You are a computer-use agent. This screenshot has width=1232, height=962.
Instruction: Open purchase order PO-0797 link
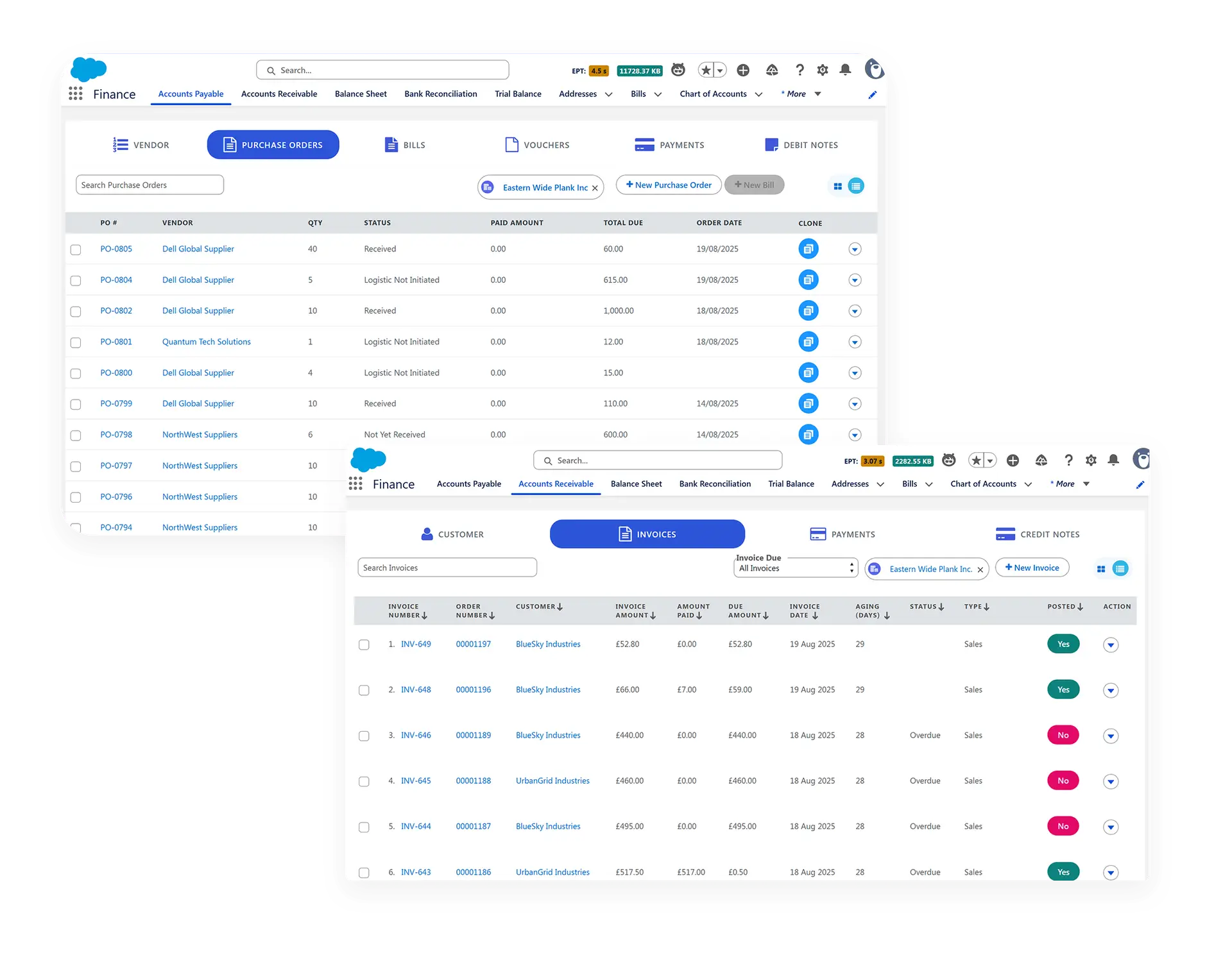click(x=116, y=466)
